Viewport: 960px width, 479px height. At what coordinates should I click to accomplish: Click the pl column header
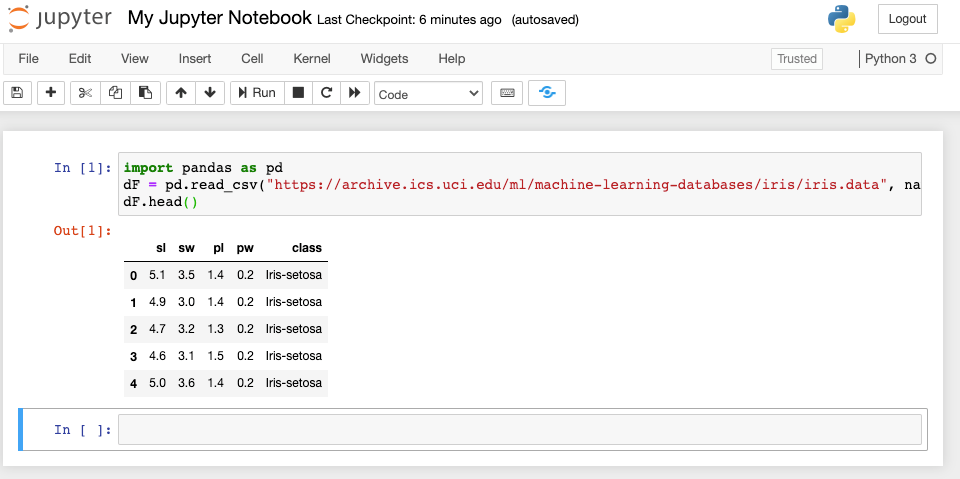click(x=219, y=248)
